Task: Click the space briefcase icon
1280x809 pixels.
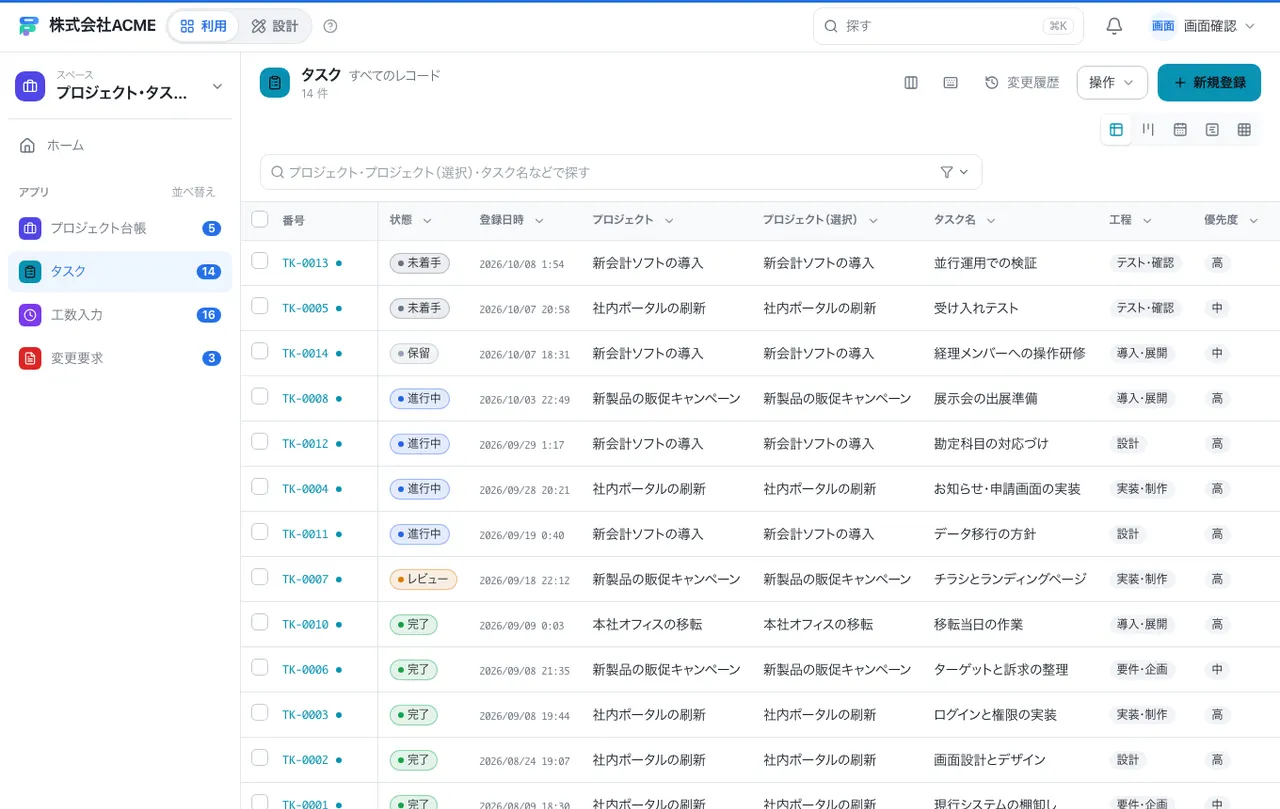Action: point(30,86)
